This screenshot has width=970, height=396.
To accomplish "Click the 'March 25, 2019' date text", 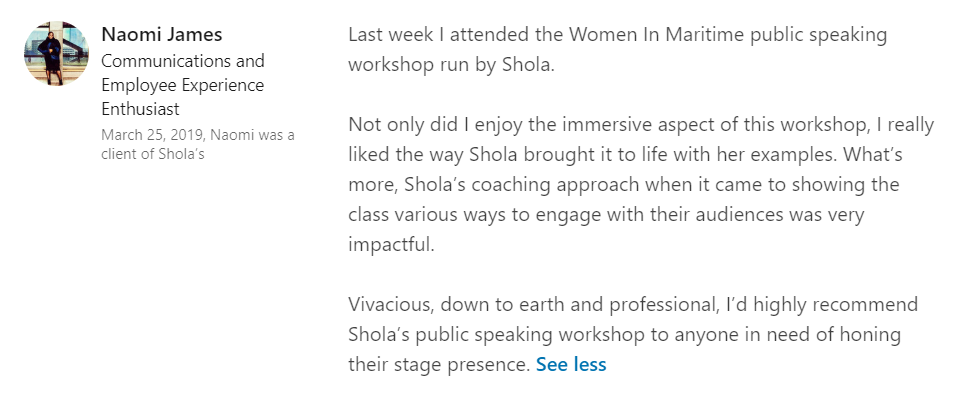I will 147,135.
